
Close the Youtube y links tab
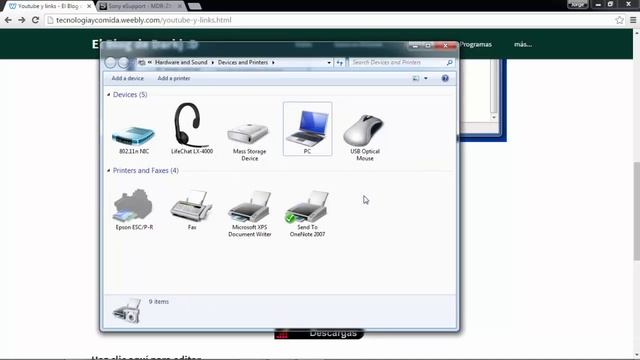tap(89, 6)
